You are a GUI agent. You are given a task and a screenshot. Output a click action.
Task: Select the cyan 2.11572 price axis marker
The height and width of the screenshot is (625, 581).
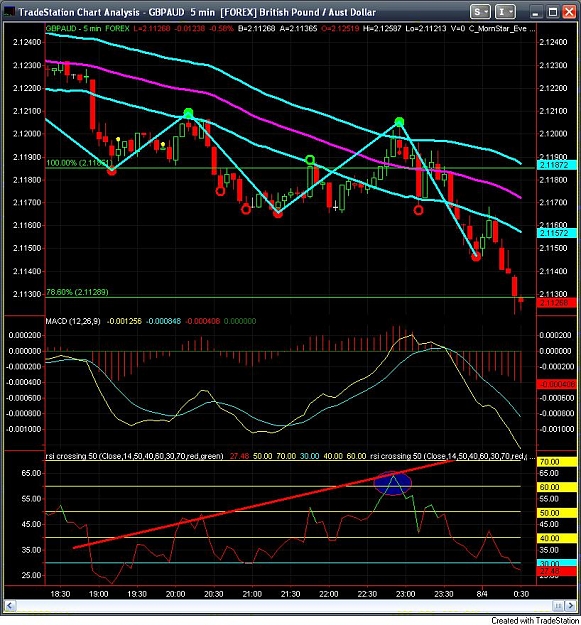[x=557, y=233]
